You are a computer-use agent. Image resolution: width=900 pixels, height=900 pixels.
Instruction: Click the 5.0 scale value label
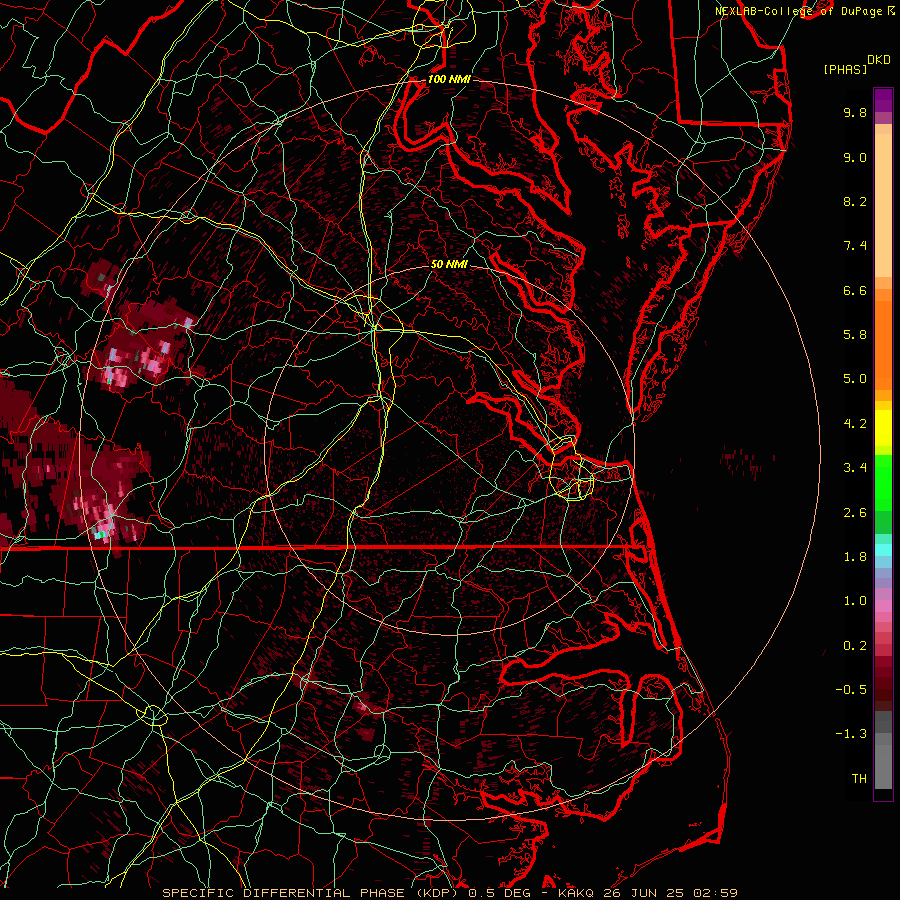[x=855, y=379]
